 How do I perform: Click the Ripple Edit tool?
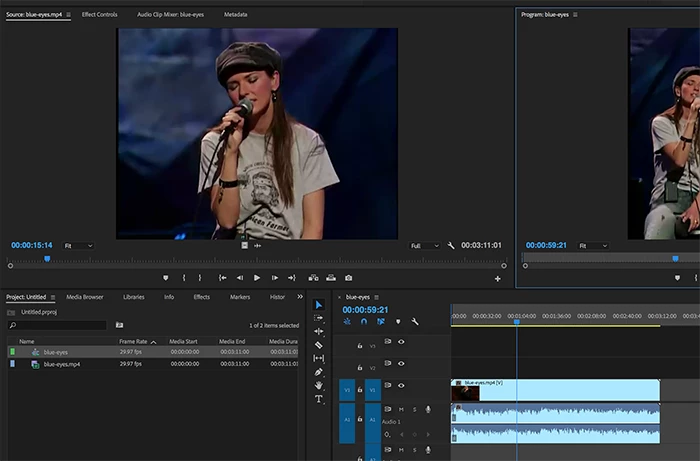319,331
